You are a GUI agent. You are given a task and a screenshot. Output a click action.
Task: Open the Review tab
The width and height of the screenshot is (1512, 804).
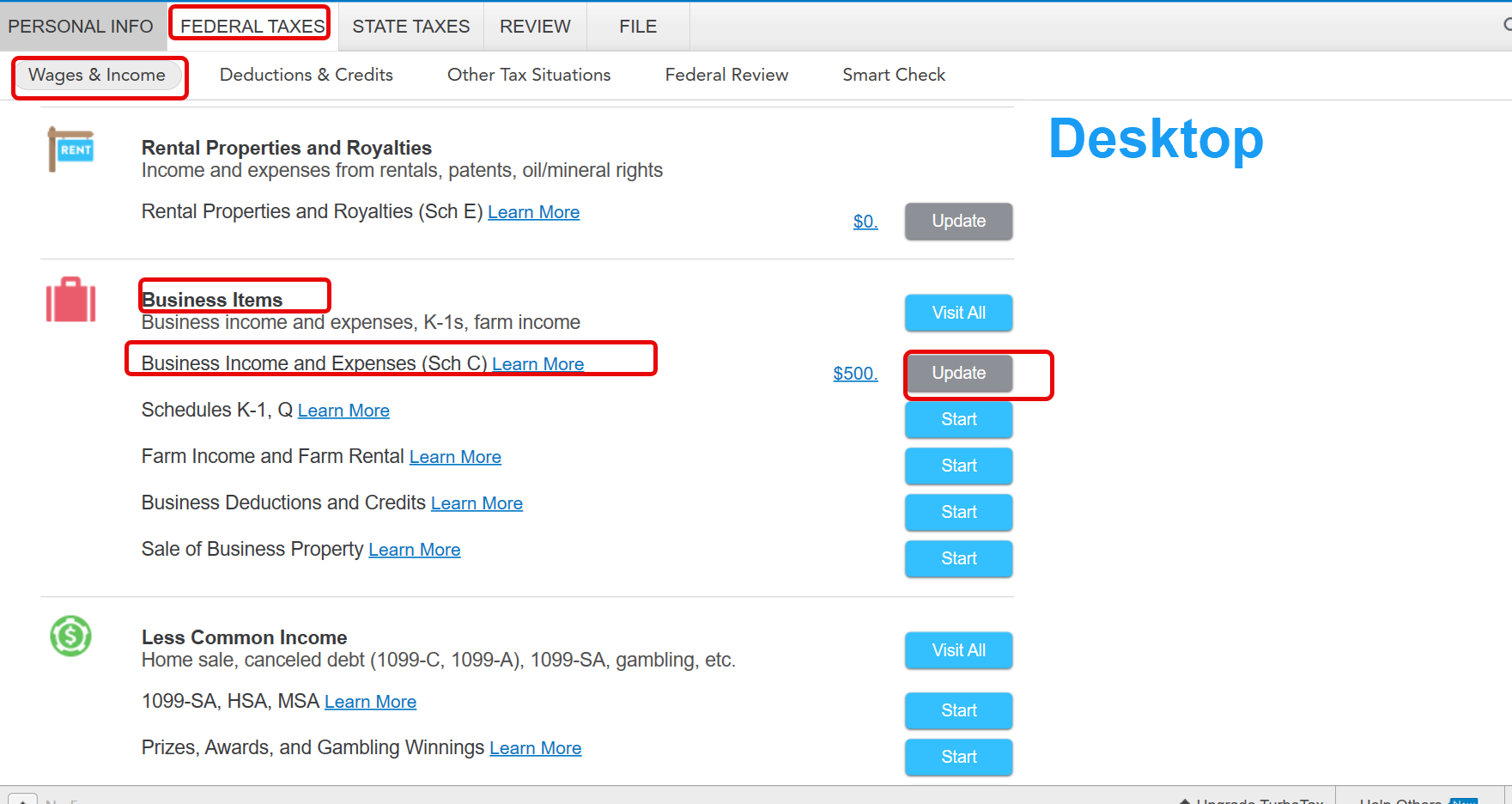click(x=535, y=26)
